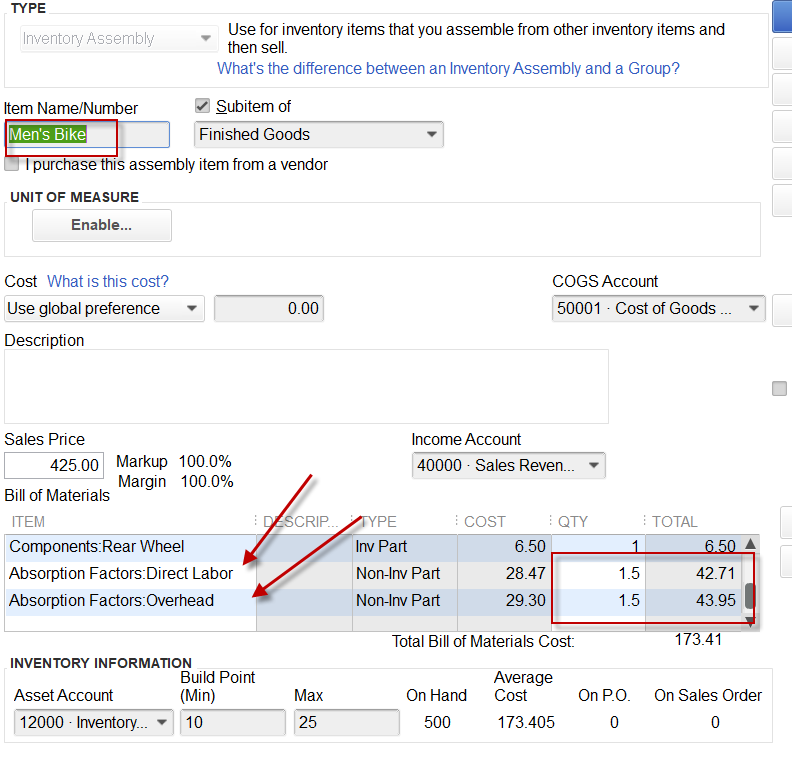Open the What is this cost link
The image size is (792, 766).
click(x=108, y=281)
